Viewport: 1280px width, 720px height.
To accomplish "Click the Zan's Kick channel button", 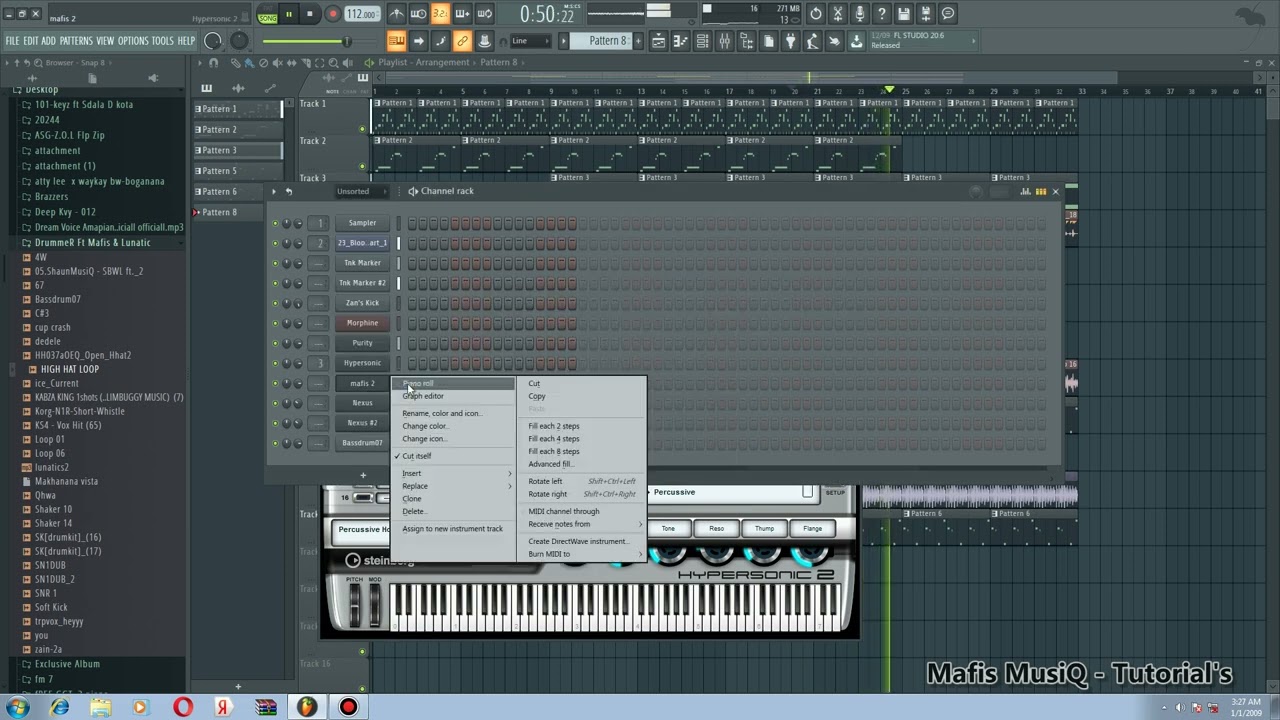I will click(x=362, y=303).
